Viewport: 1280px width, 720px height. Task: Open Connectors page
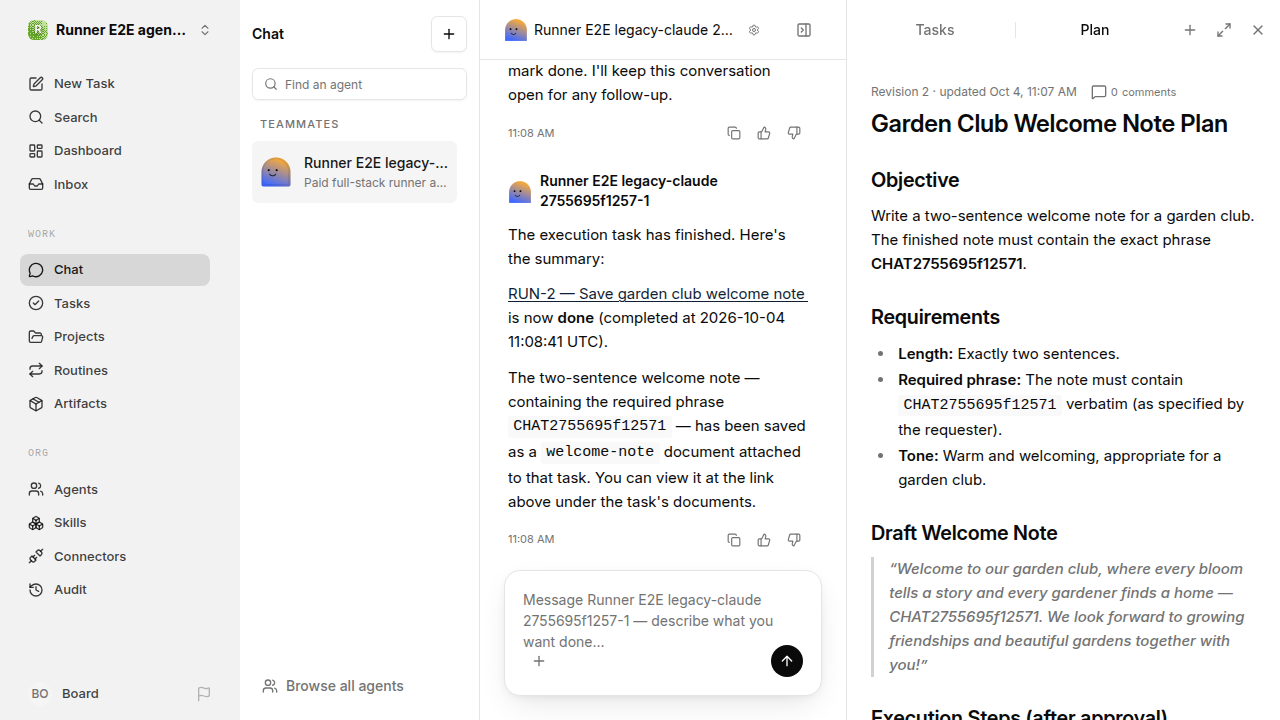pos(115,556)
